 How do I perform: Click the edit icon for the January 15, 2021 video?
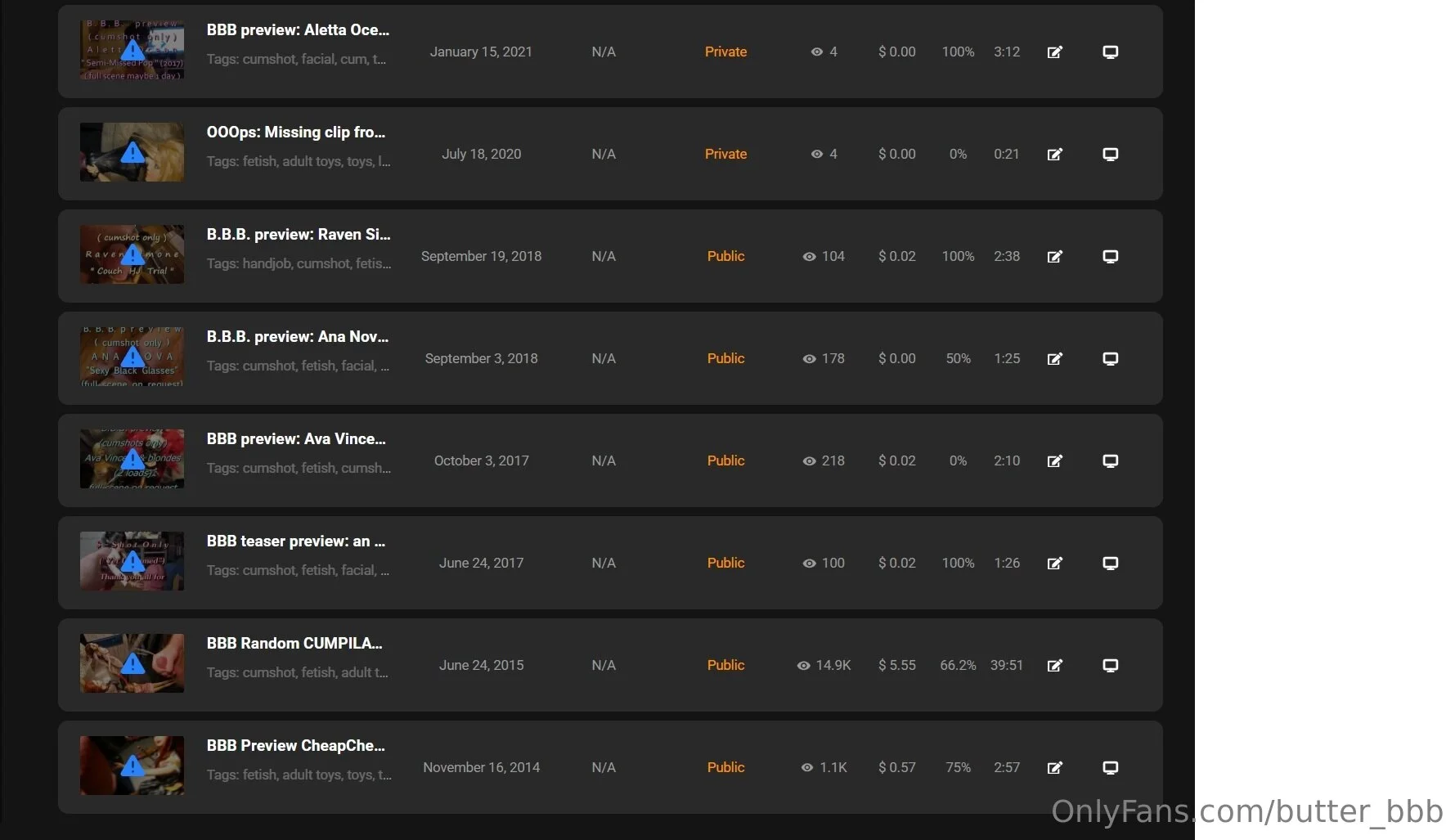1055,52
